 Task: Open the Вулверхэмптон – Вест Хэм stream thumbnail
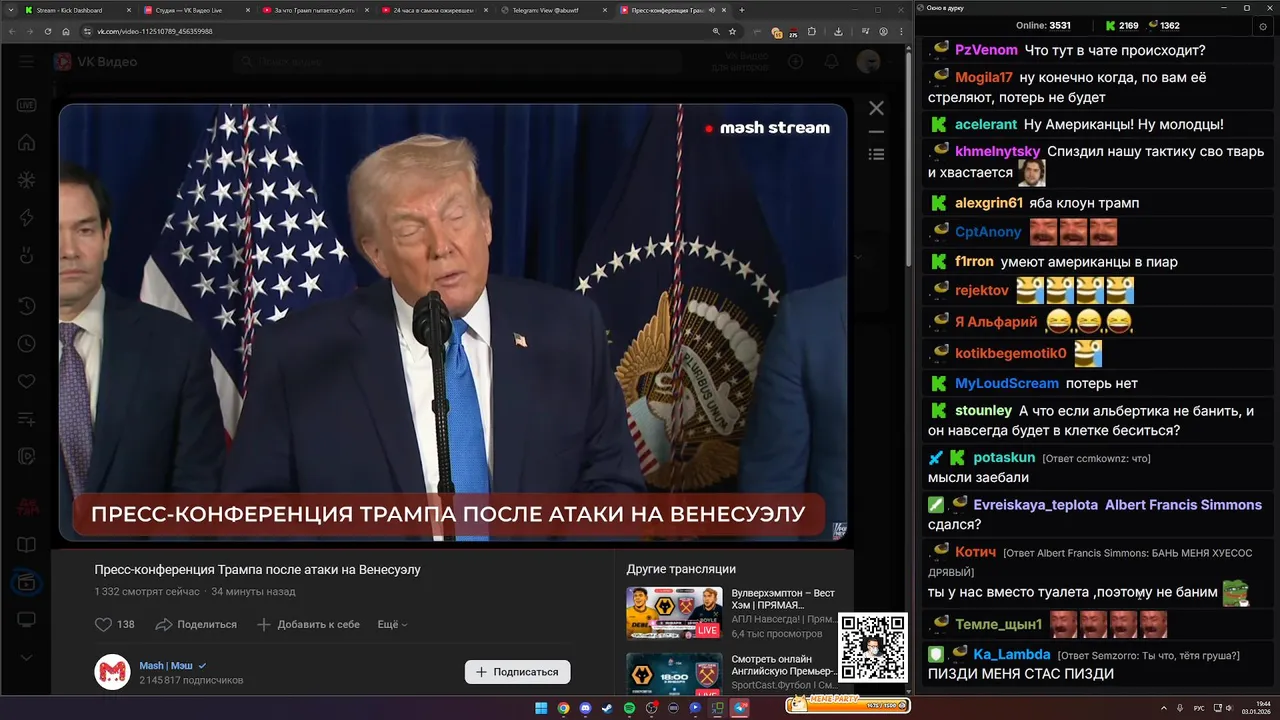674,613
